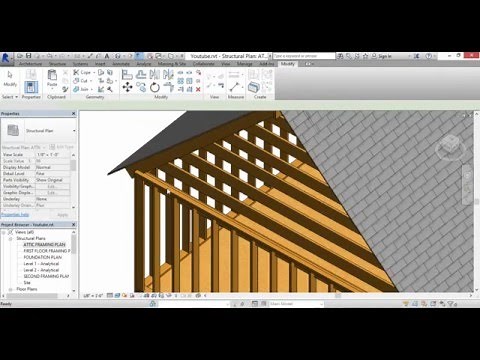Screen dimensions: 480x360
Task: Click the Text tool A in quick access toolbar
Action: (107, 56)
